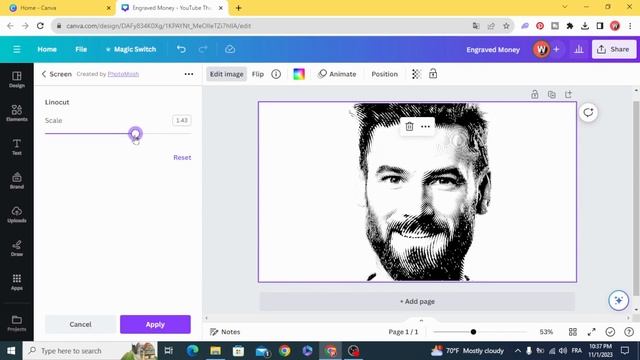Add collaborator with plus icon
The height and width of the screenshot is (360, 640).
pos(556,49)
